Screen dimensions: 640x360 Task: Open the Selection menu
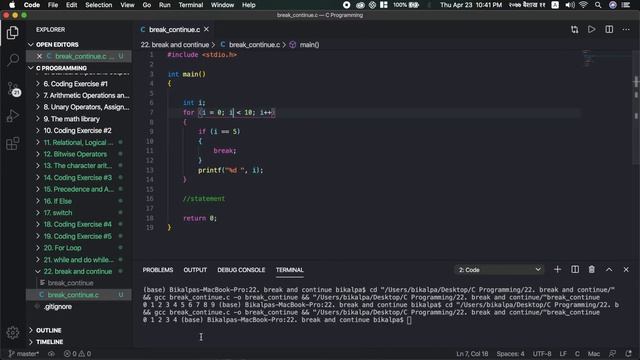coord(98,5)
